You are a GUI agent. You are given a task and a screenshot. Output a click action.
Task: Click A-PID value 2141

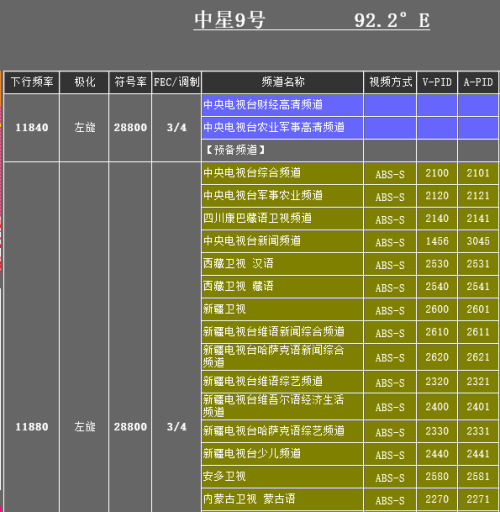coord(478,218)
